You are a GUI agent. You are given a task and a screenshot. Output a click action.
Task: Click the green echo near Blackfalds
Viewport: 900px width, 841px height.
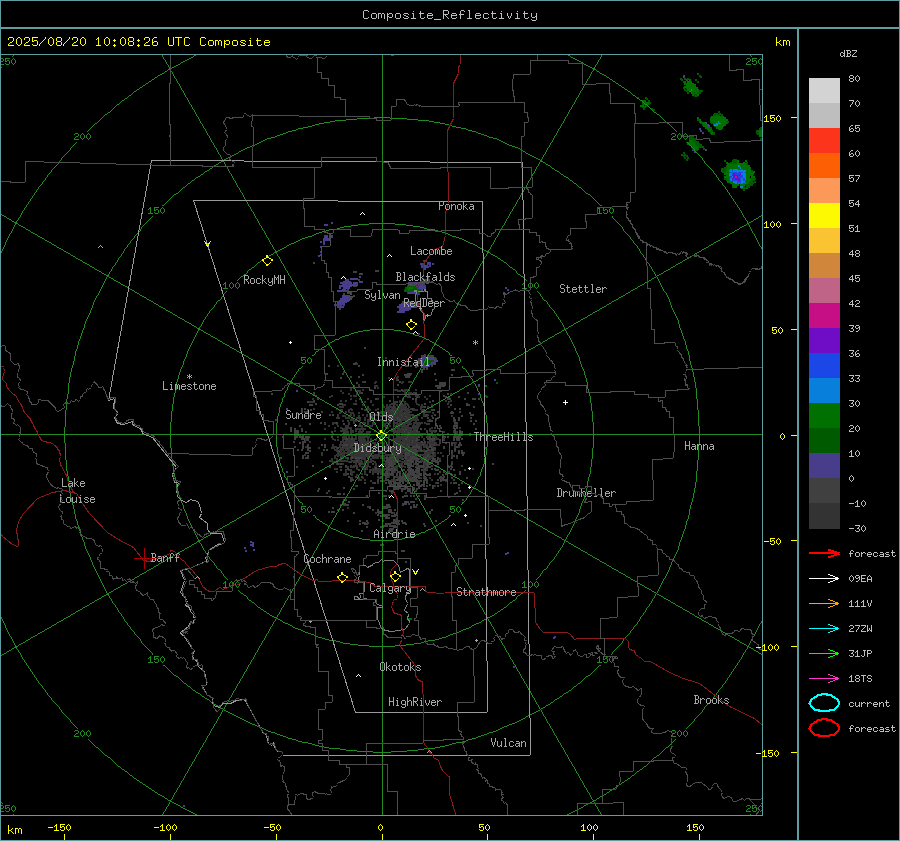tap(414, 288)
